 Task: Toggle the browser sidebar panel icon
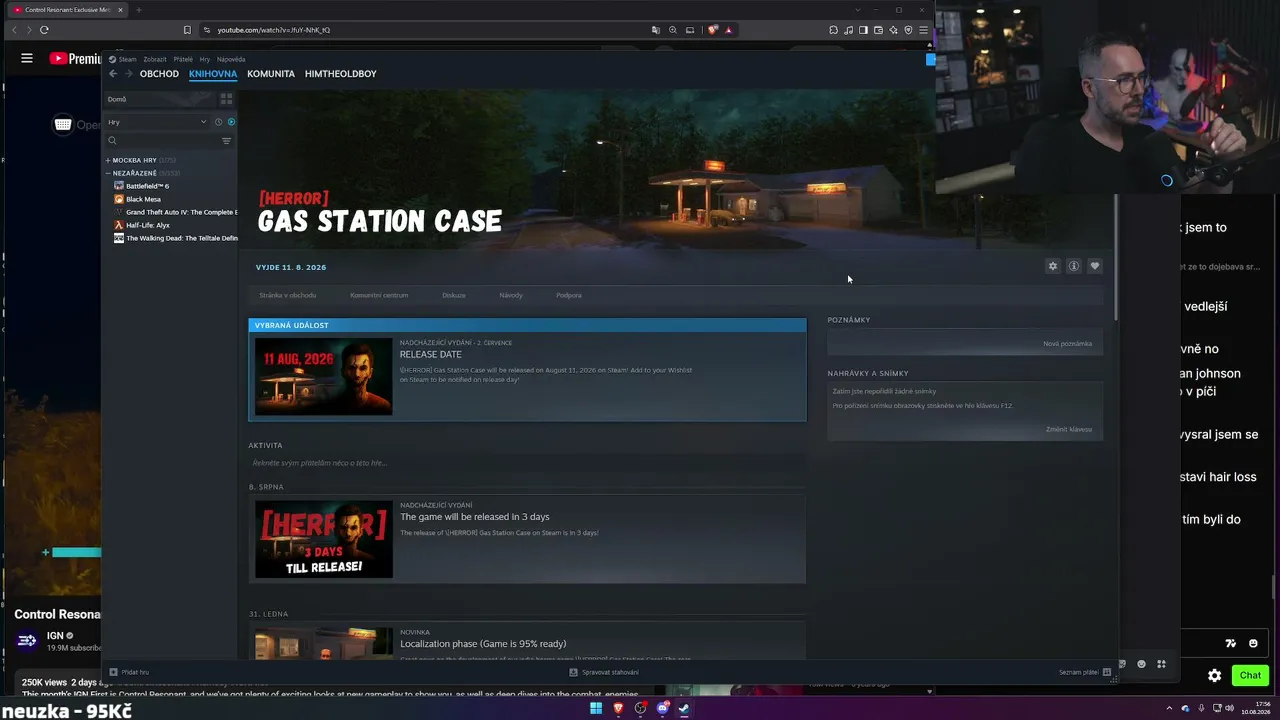tap(863, 30)
